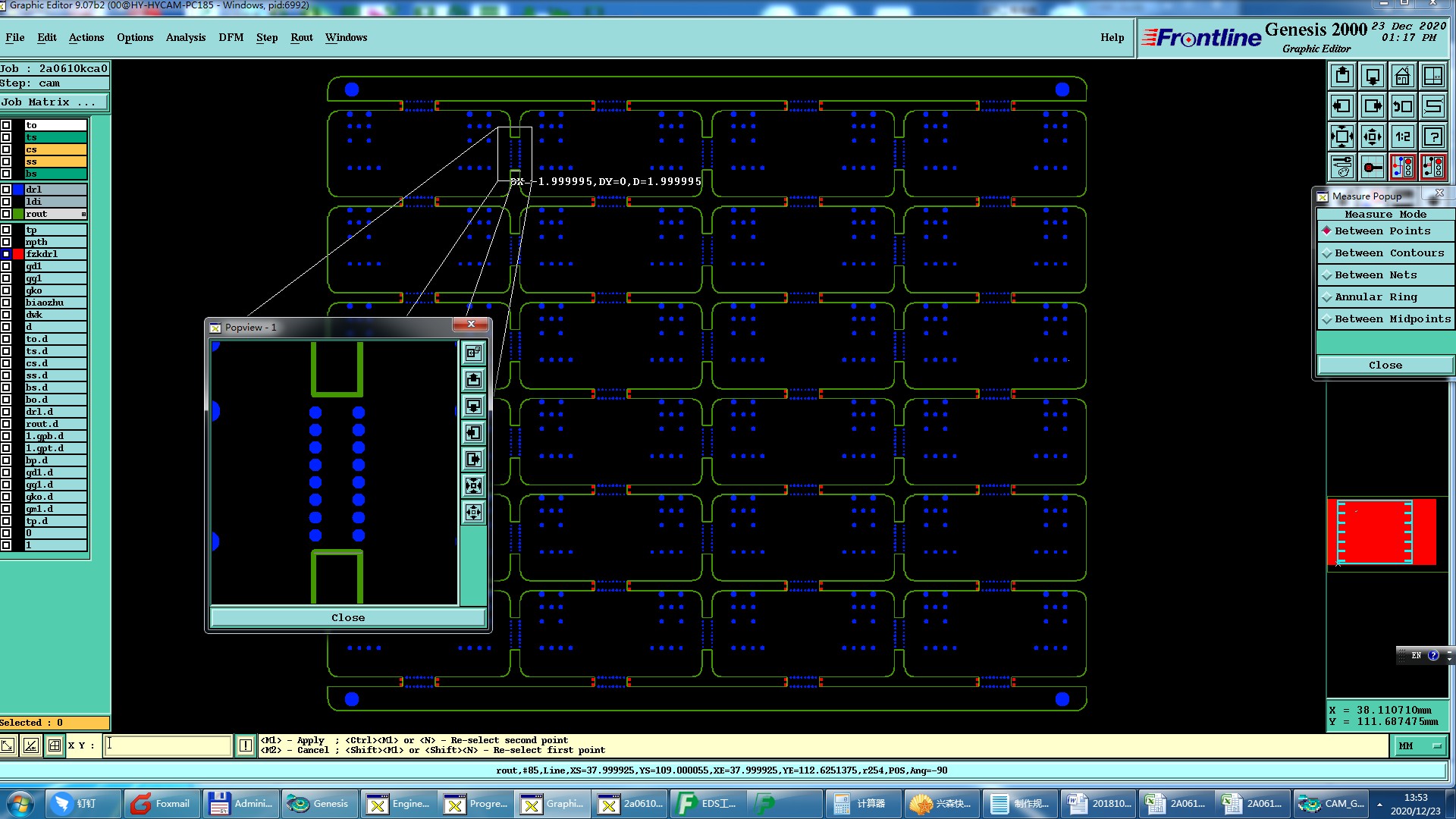Click the 1:2 zoom scale icon
The width and height of the screenshot is (1456, 819).
click(x=1402, y=136)
